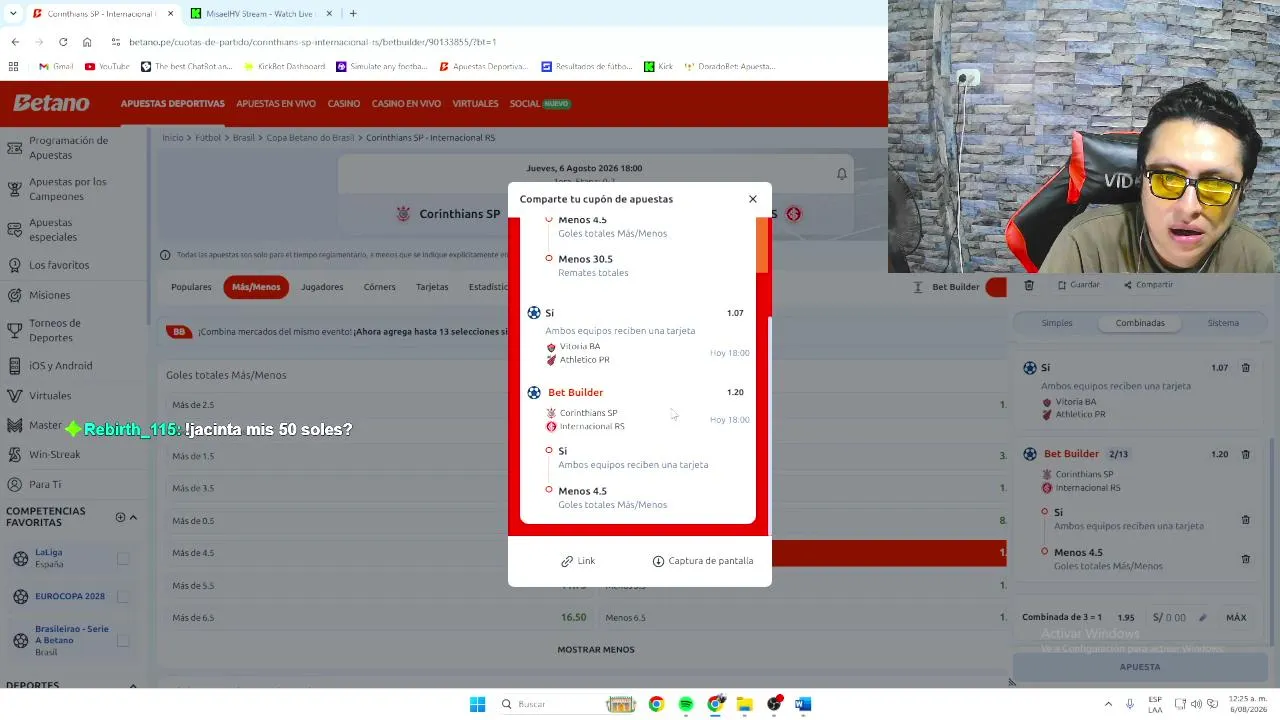
Task: Share the bet slip with Compartir
Action: coord(1148,285)
